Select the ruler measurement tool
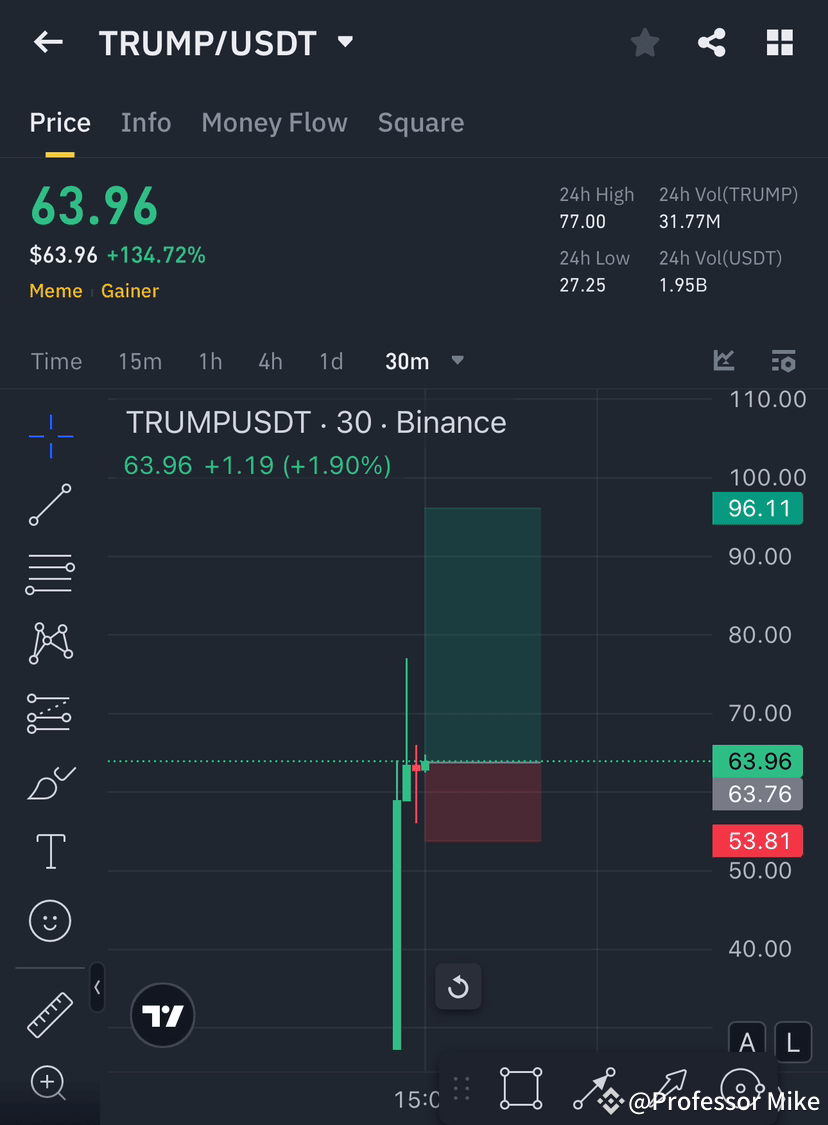 pyautogui.click(x=50, y=1013)
